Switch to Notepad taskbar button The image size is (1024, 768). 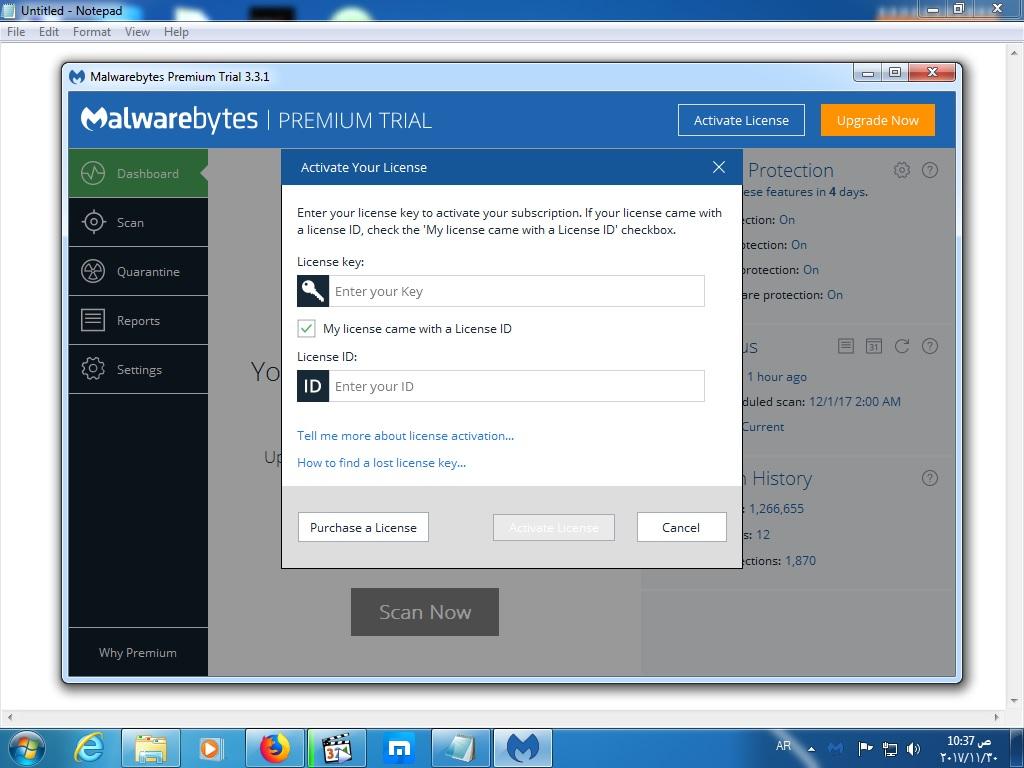pyautogui.click(x=461, y=748)
